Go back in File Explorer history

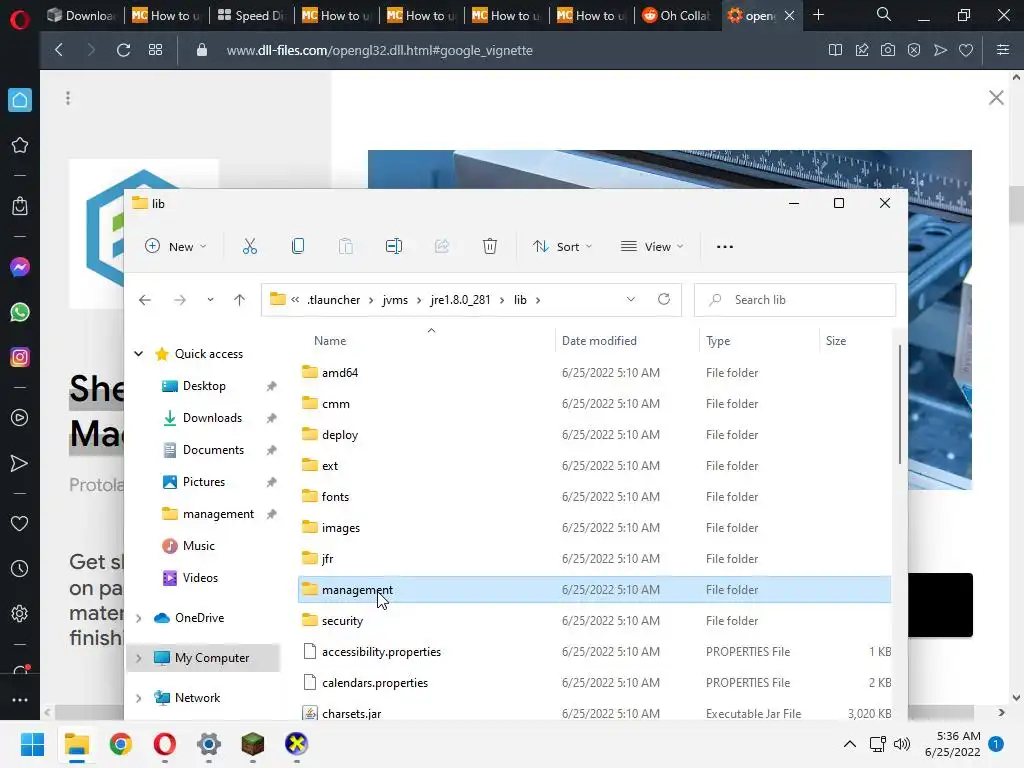click(145, 300)
